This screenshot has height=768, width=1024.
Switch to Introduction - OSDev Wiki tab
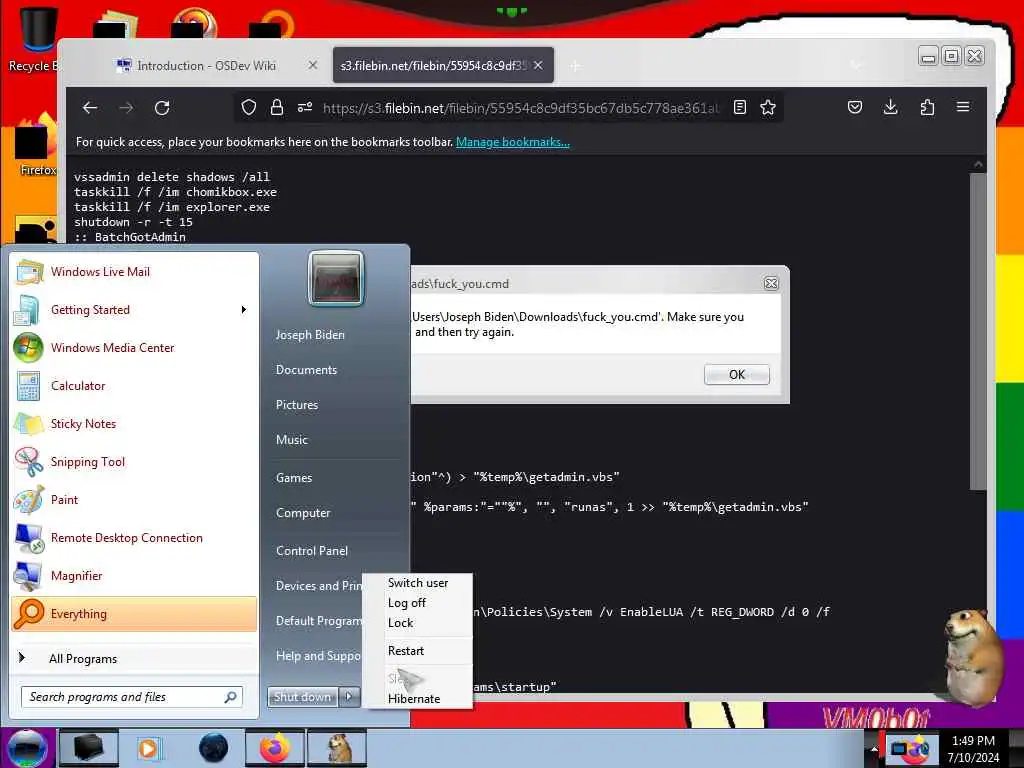pyautogui.click(x=206, y=65)
